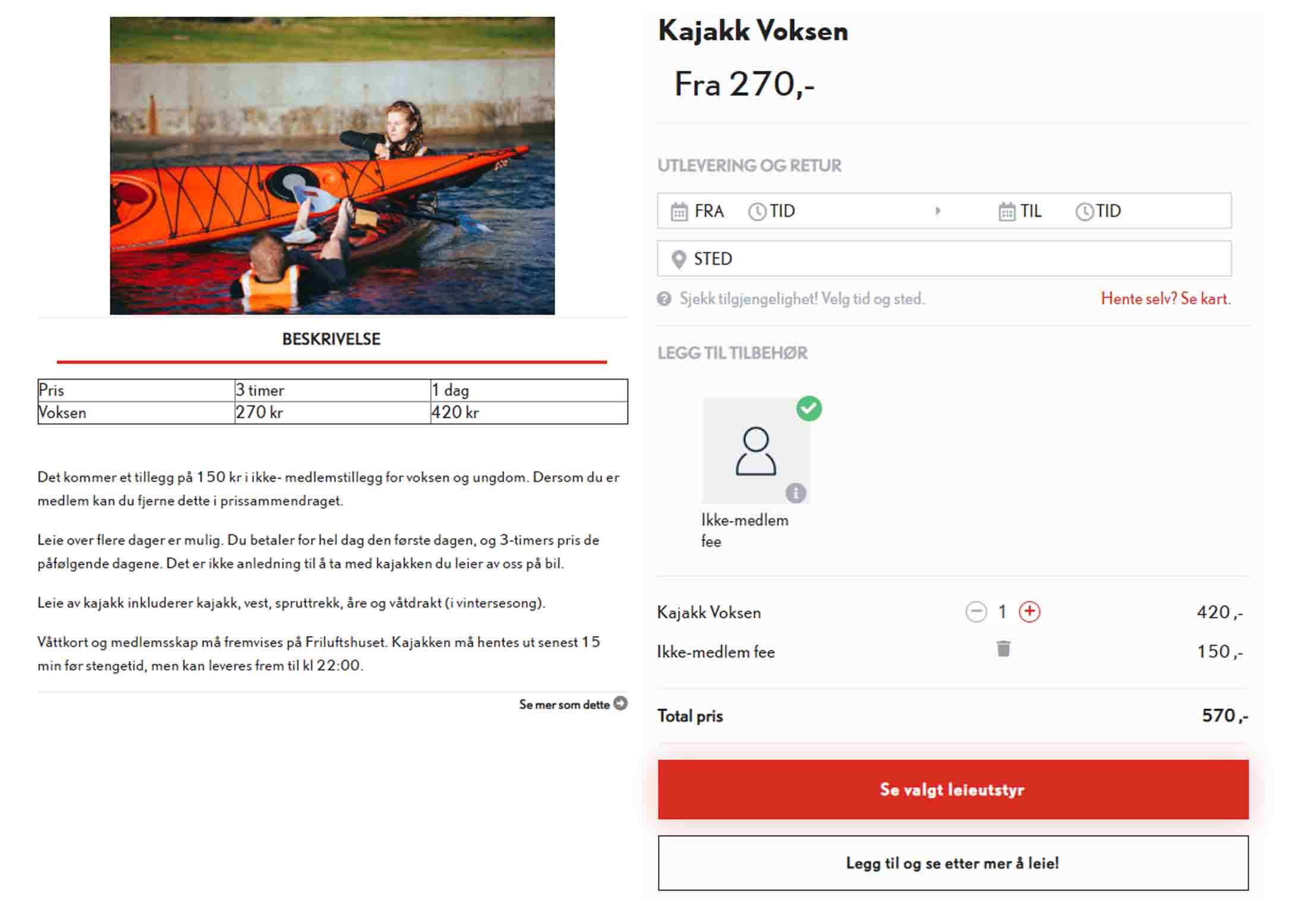Toggle the green checkmark on Ikke-medlem accessory
Viewport: 1316px width, 900px height.
[809, 408]
